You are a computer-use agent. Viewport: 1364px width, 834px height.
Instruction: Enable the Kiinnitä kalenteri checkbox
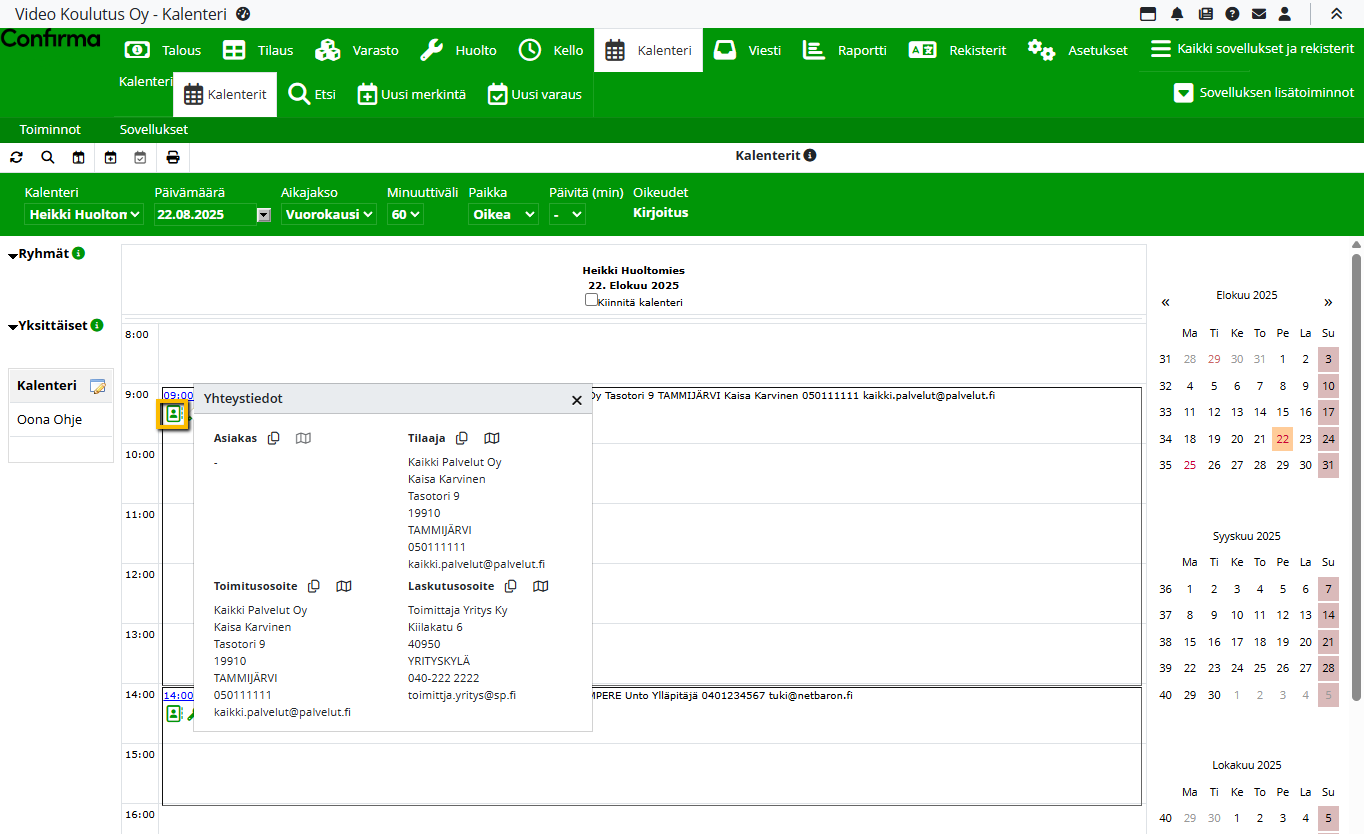591,300
